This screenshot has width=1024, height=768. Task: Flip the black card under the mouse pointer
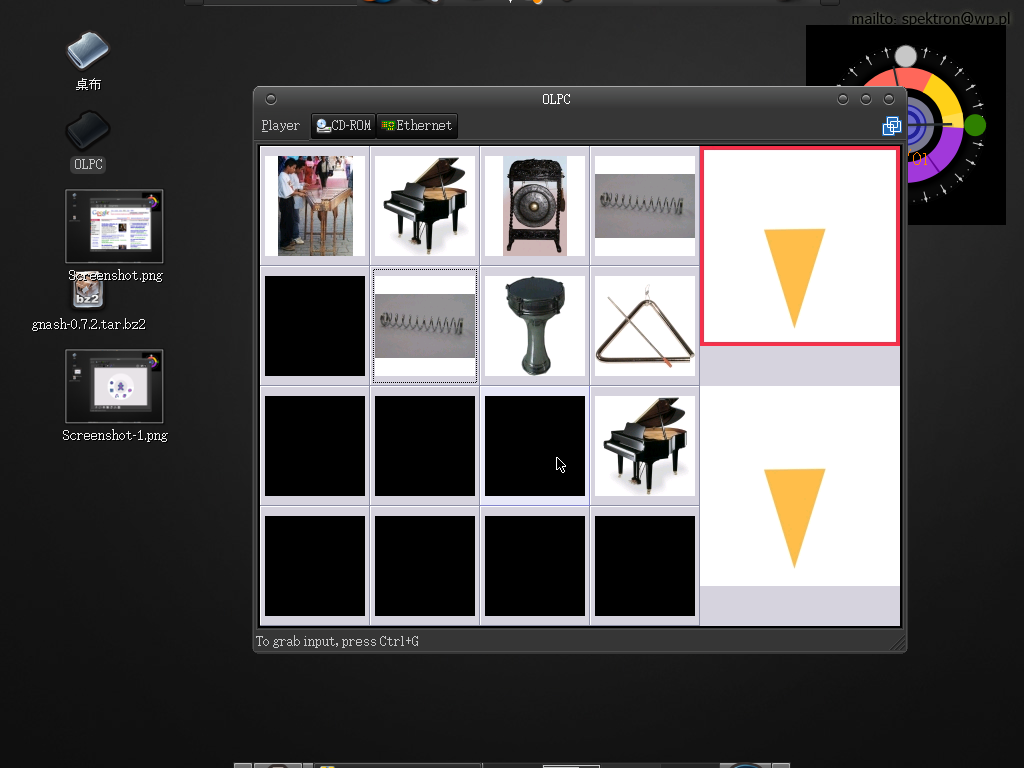535,446
